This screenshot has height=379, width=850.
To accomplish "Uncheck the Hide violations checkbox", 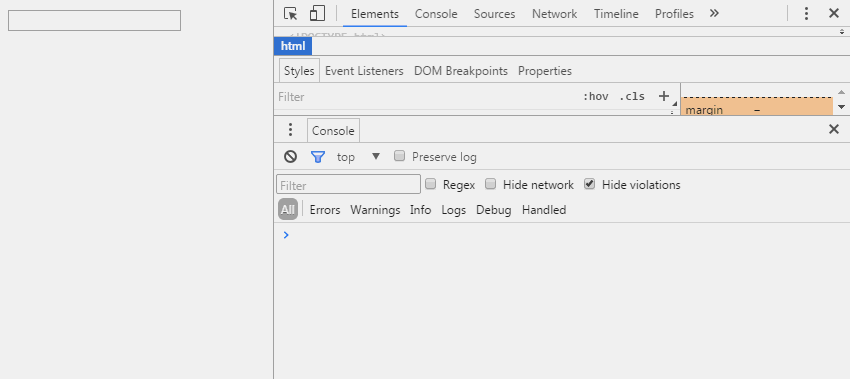I will pyautogui.click(x=590, y=184).
